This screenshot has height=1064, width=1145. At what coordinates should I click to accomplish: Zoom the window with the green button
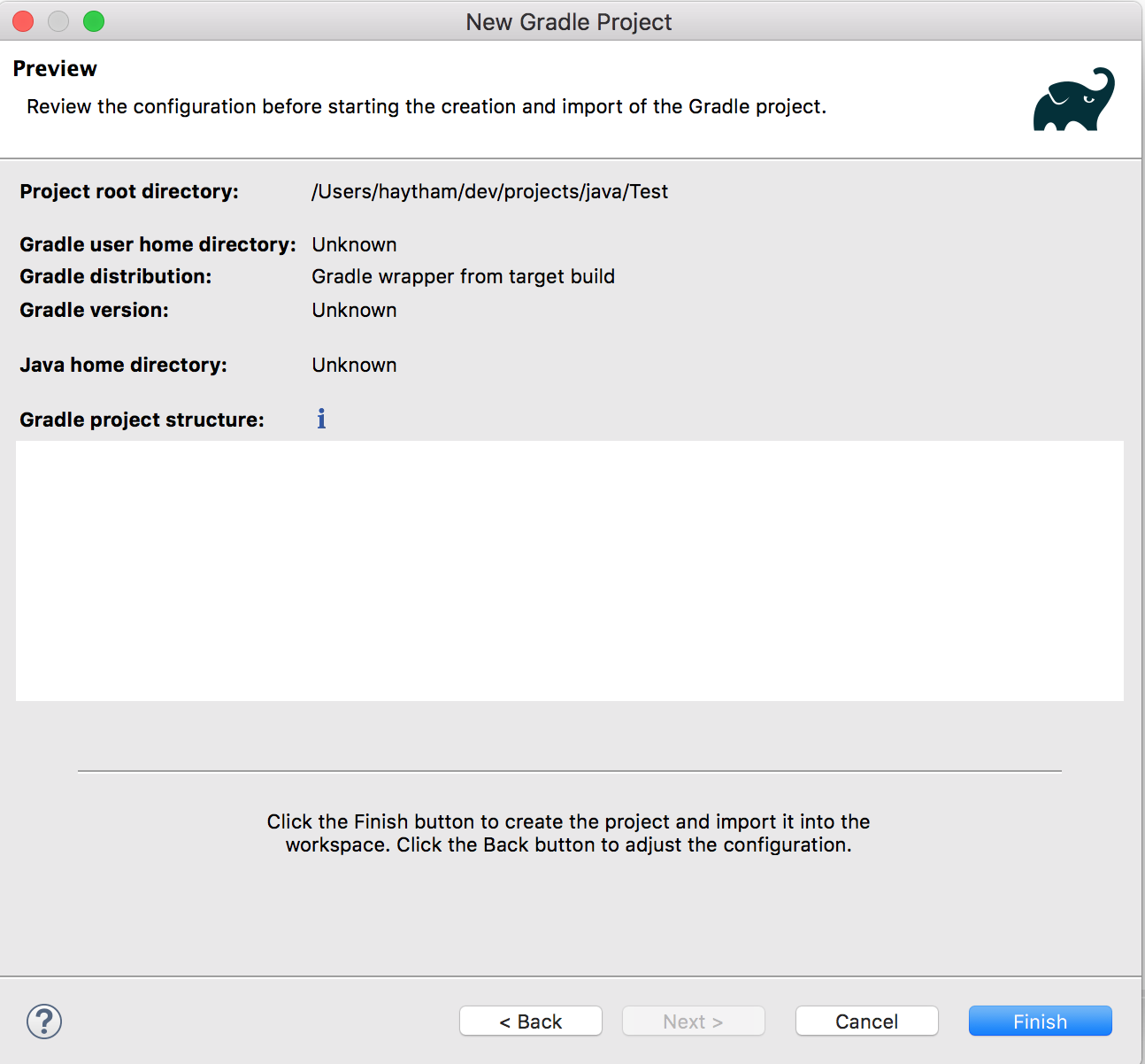click(94, 21)
